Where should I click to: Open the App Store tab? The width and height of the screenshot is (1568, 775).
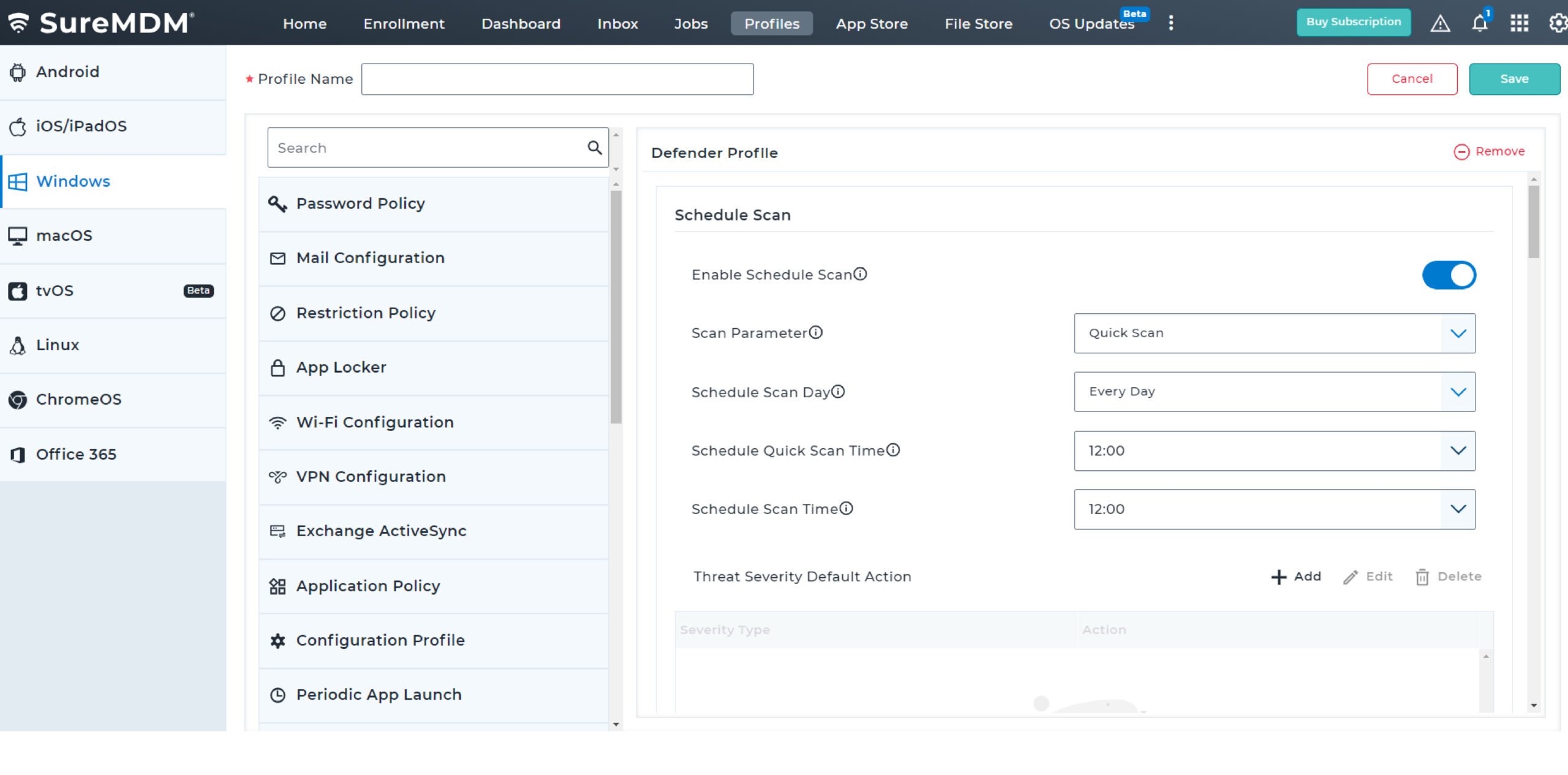872,23
